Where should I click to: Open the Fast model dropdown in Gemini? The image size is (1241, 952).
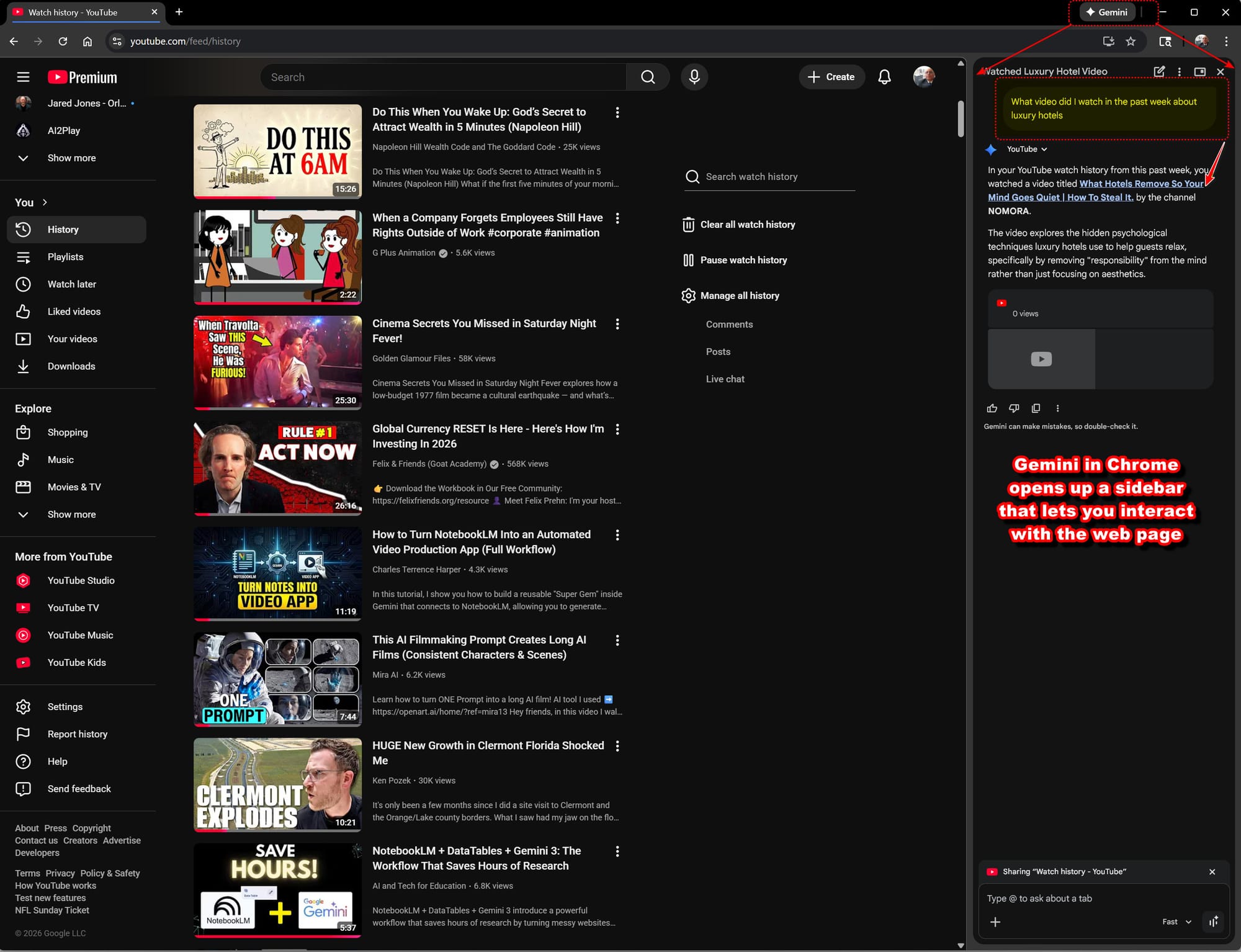1177,922
